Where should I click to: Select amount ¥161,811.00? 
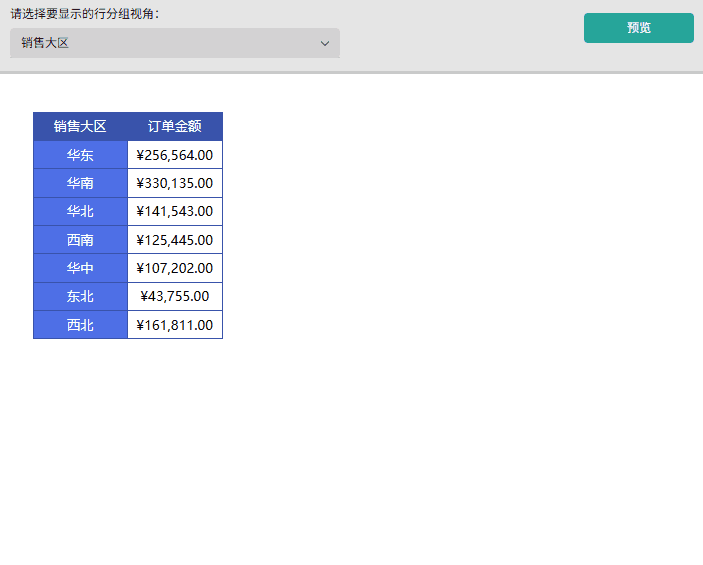[x=175, y=325]
